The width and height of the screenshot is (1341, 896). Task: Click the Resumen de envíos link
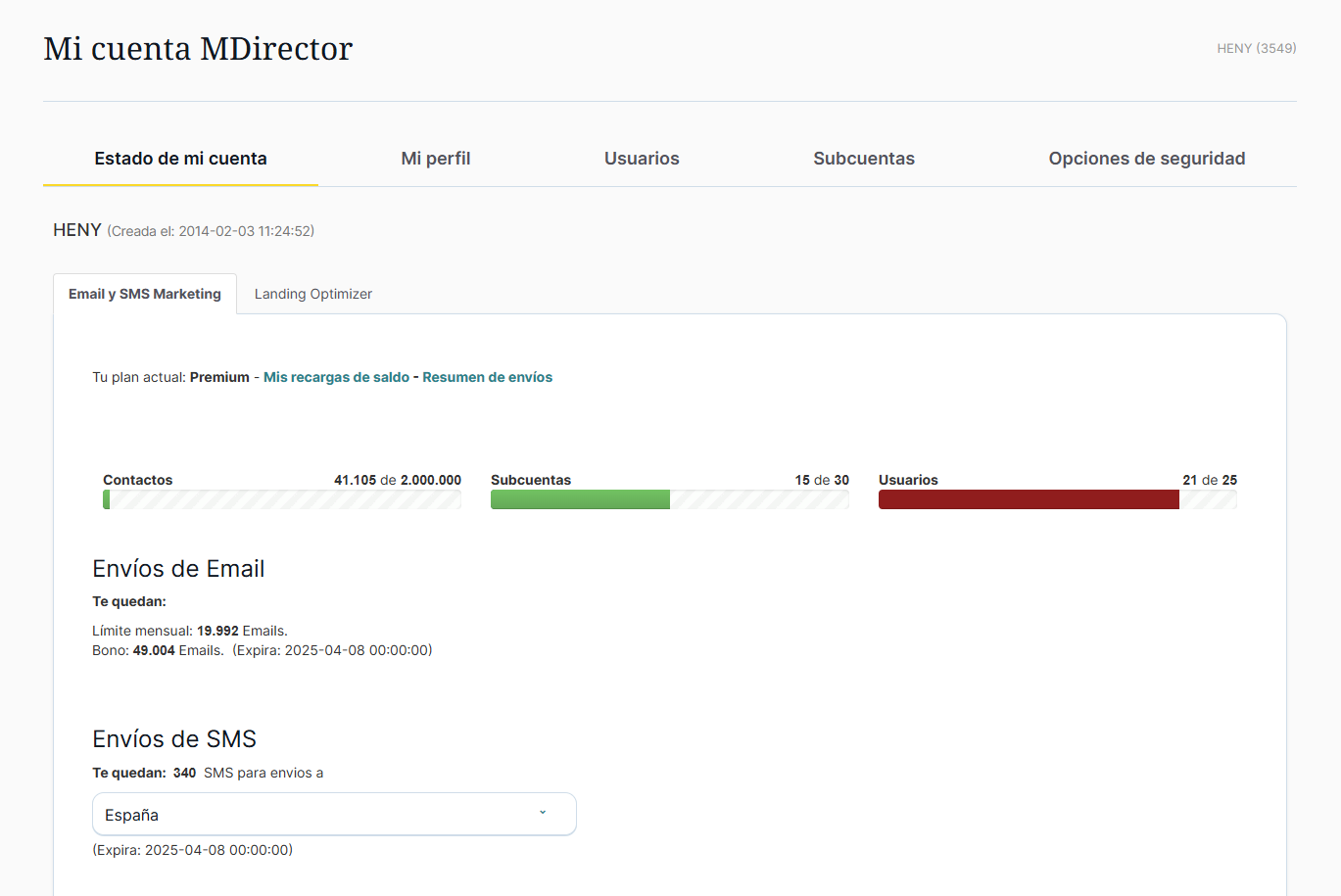point(487,377)
